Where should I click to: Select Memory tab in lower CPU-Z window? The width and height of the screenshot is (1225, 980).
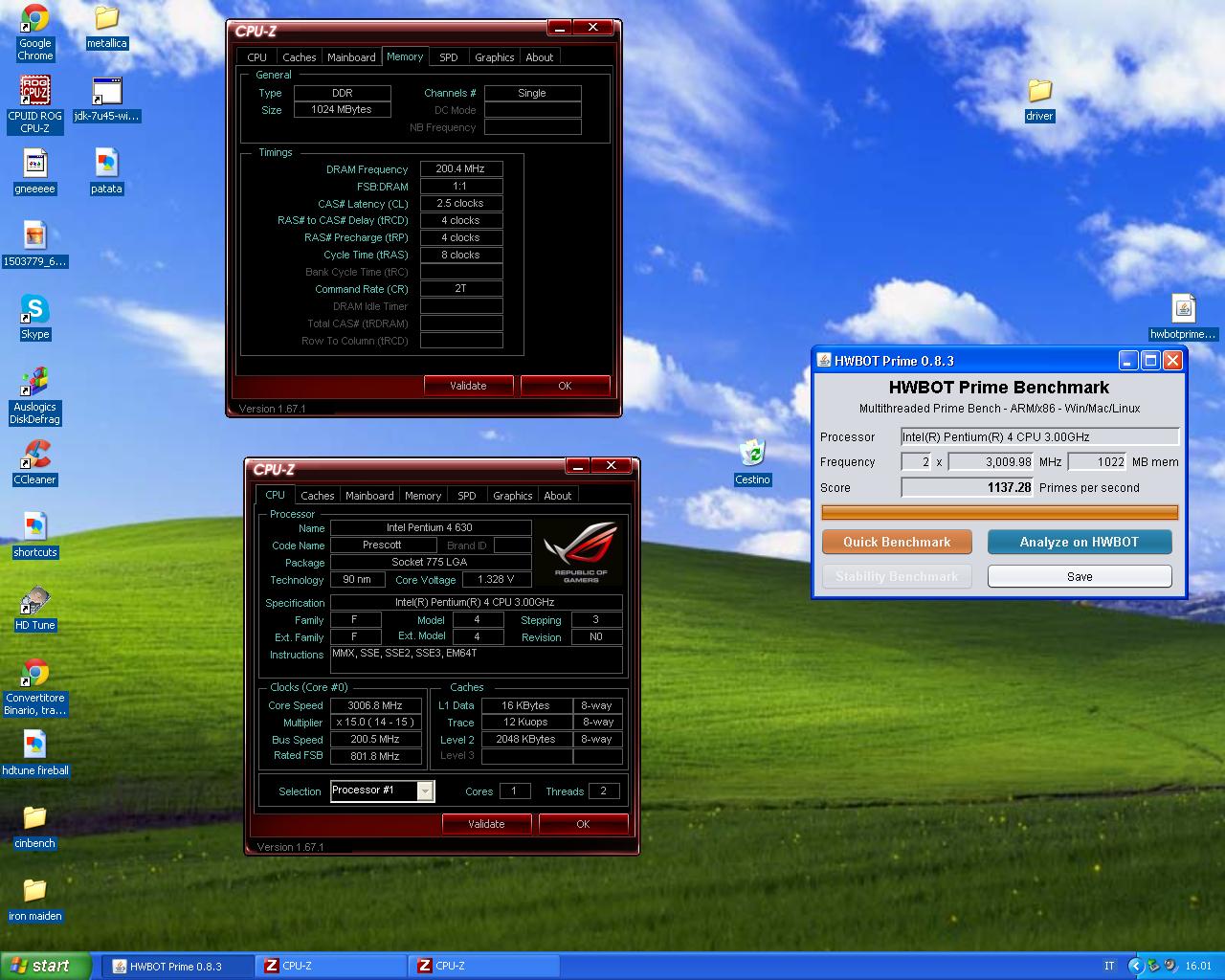coord(423,496)
